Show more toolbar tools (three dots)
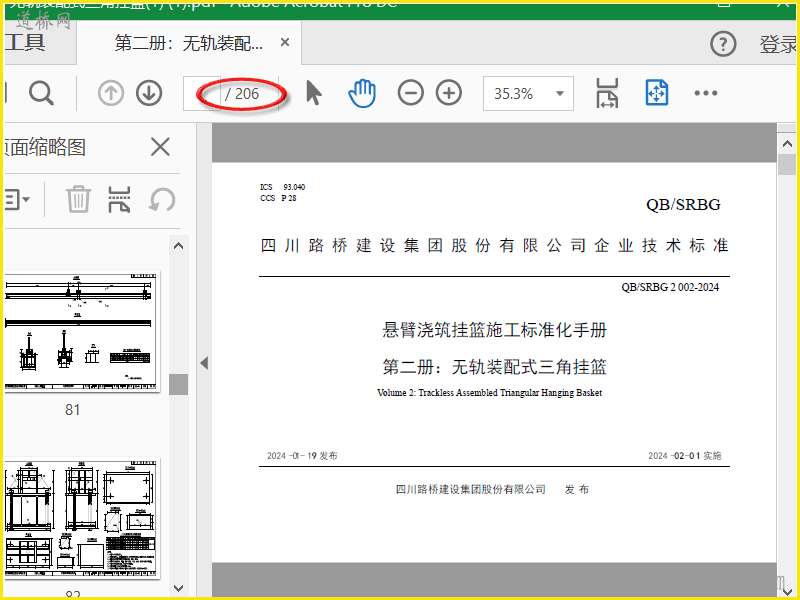The height and width of the screenshot is (600, 800). click(706, 93)
